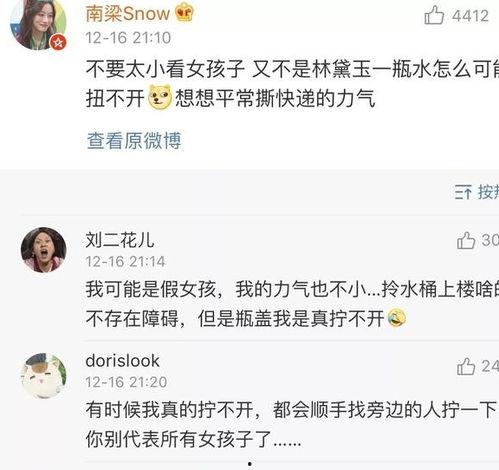
Task: Like the 南梁Snow post with 4412 likes
Action: tap(434, 15)
